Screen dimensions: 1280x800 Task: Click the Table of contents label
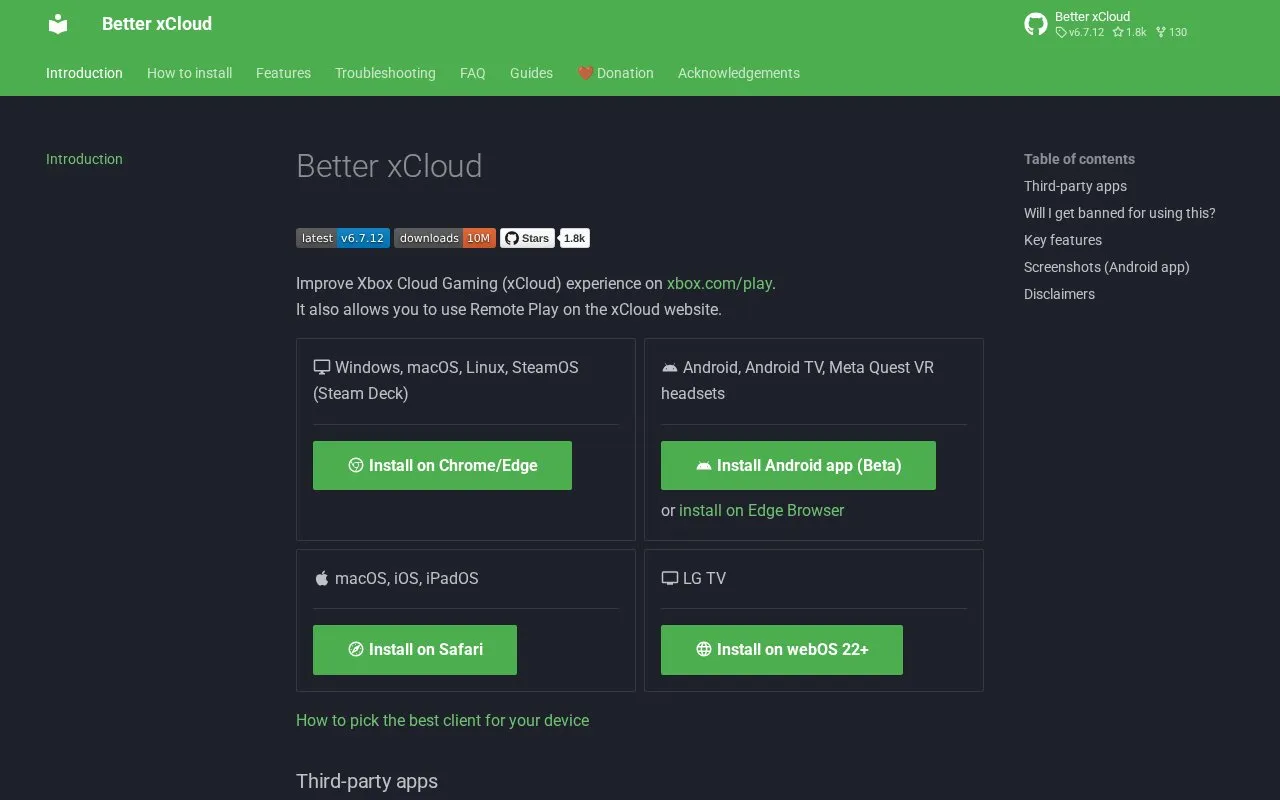1079,159
